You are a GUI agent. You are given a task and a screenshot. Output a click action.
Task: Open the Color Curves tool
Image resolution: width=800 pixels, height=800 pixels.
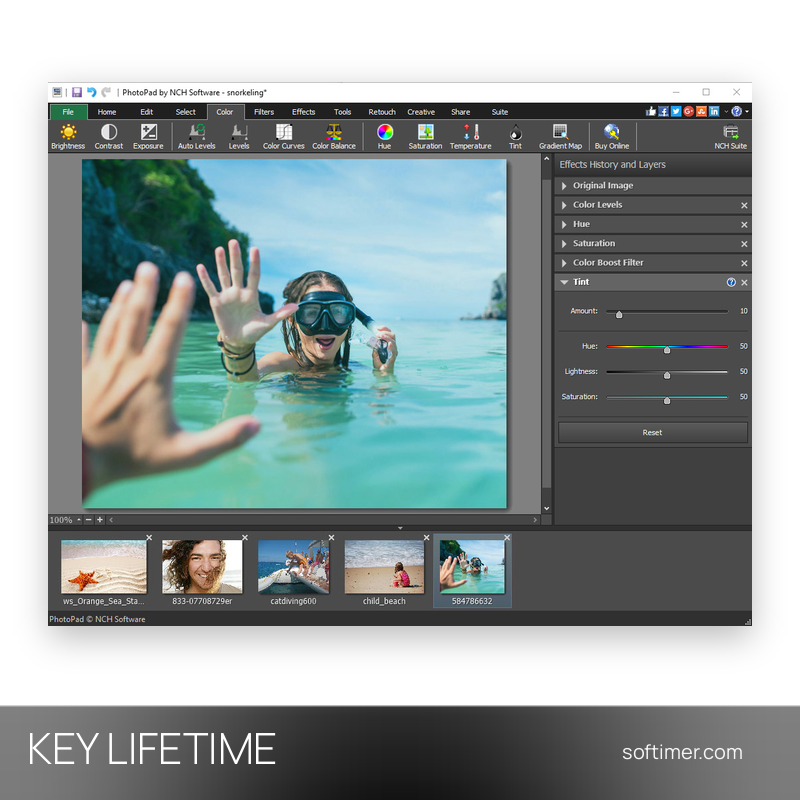283,136
